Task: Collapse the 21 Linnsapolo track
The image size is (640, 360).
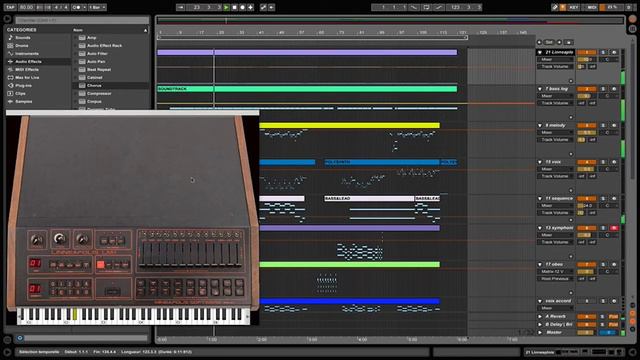Action: click(540, 53)
